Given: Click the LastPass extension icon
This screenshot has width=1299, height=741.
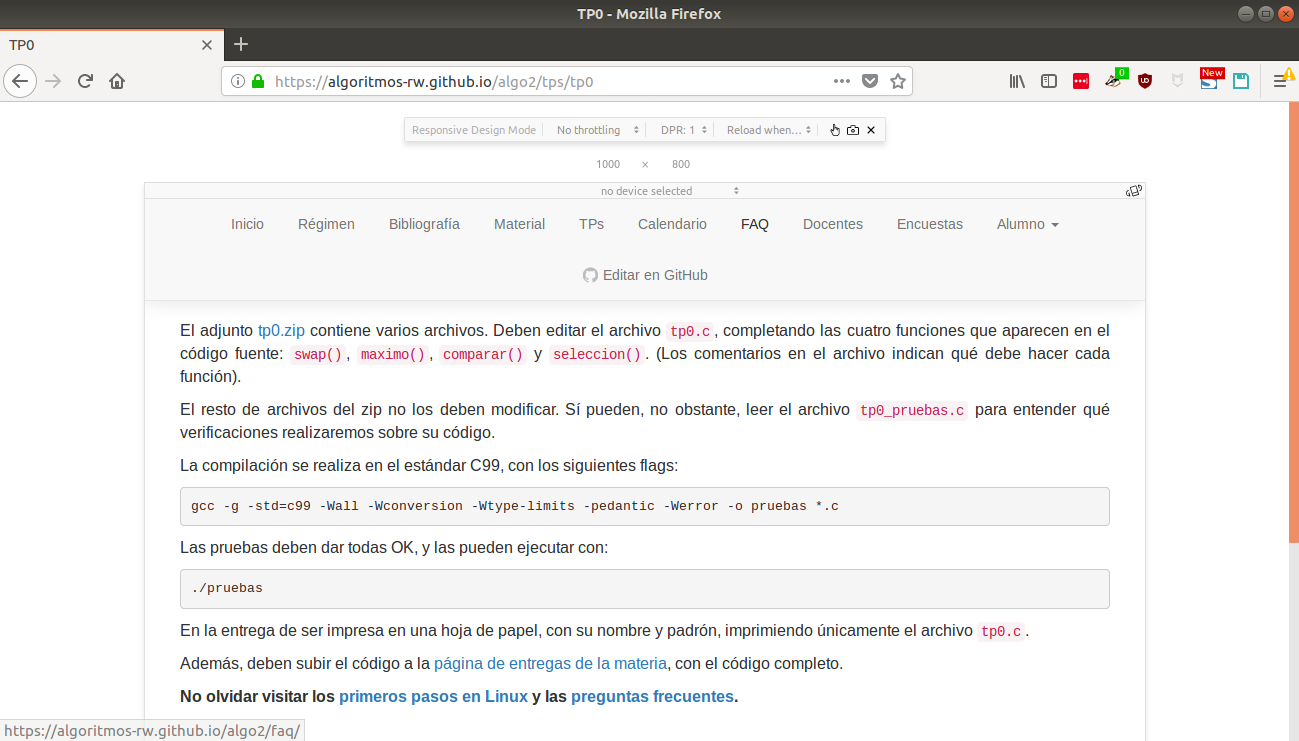Looking at the screenshot, I should click(x=1080, y=81).
